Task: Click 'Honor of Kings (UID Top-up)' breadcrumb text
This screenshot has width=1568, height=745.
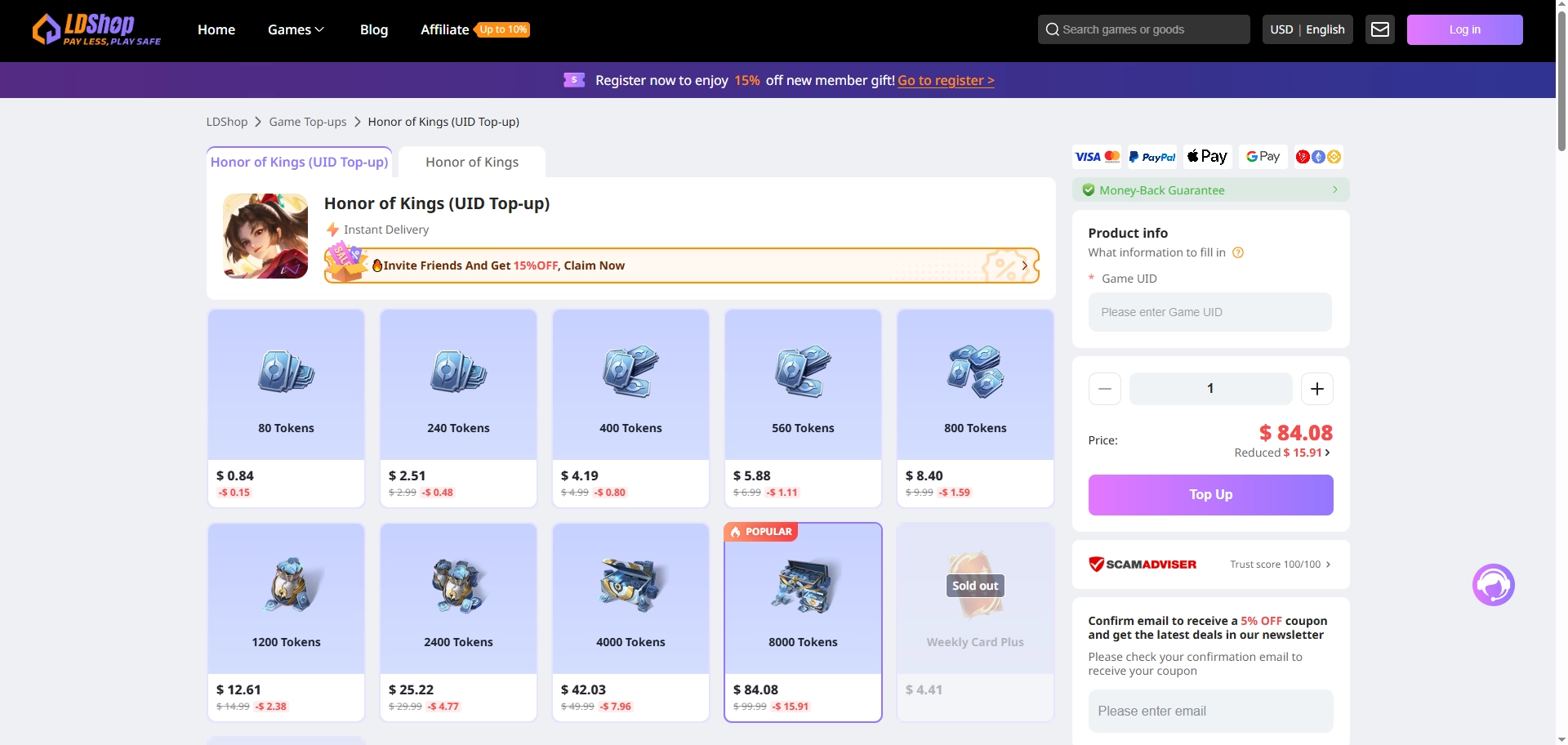Action: pyautogui.click(x=443, y=122)
